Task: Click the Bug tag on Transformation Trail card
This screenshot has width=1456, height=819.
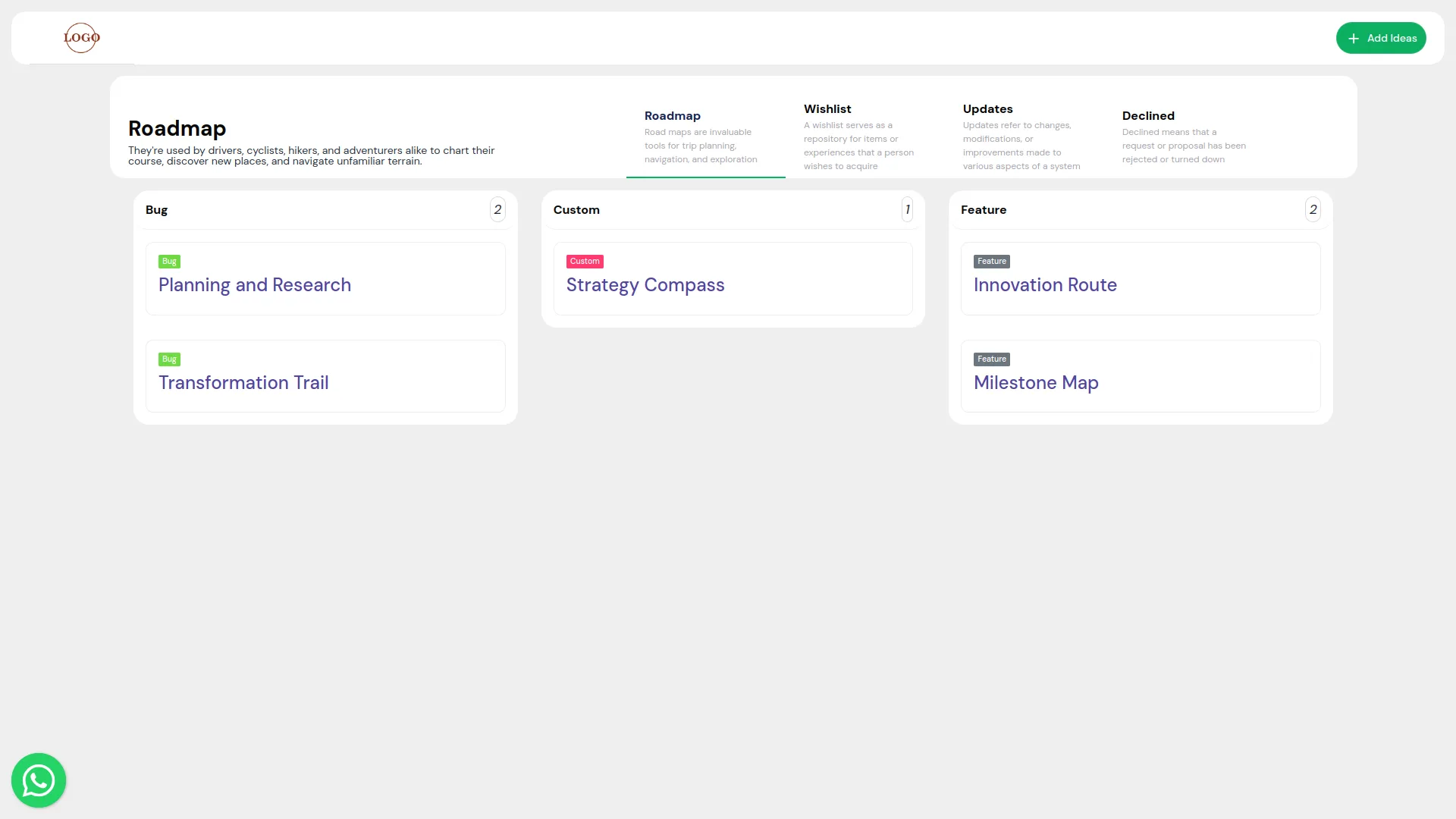Action: pyautogui.click(x=168, y=359)
